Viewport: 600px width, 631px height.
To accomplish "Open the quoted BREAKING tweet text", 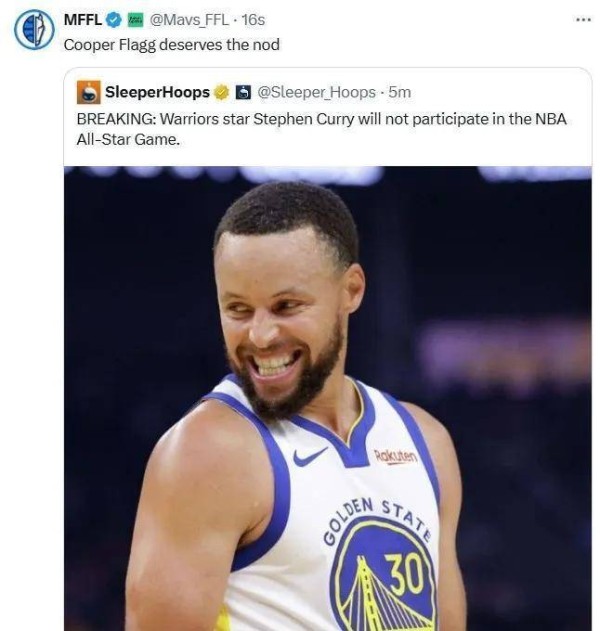I will pos(320,129).
